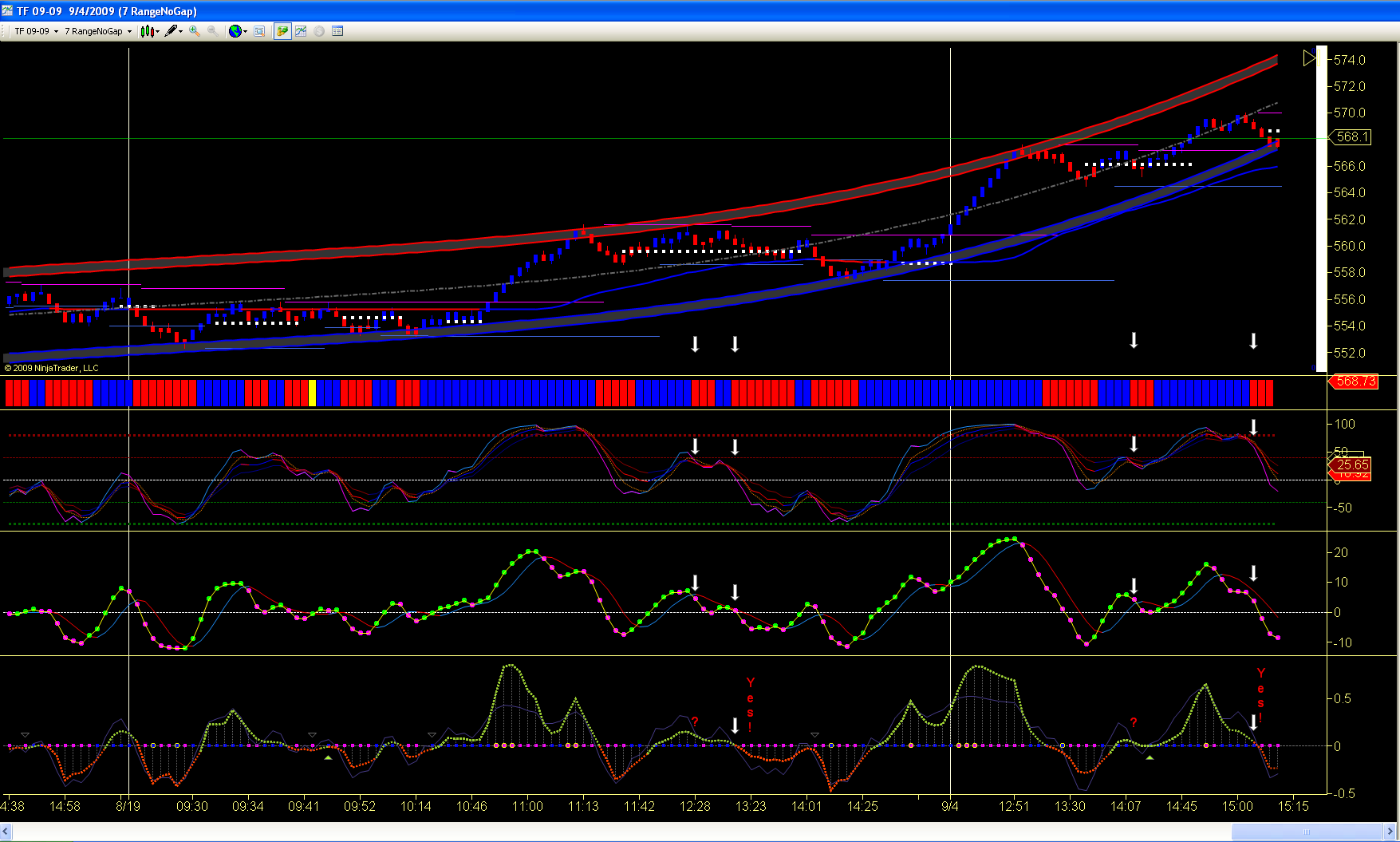Click the 564.0 price axis label
Viewport: 1400px width, 842px height.
click(x=1350, y=192)
